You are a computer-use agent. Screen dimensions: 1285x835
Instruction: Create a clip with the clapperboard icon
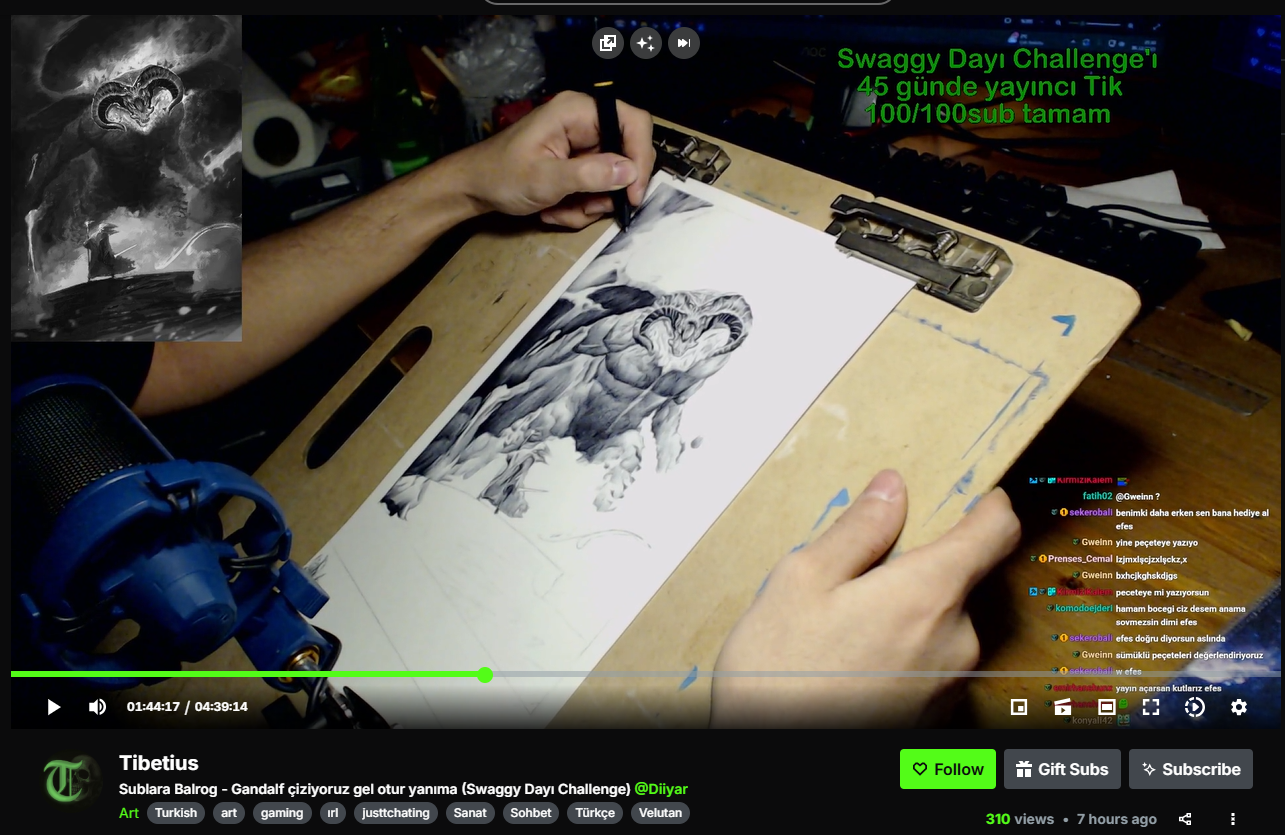pyautogui.click(x=1063, y=707)
